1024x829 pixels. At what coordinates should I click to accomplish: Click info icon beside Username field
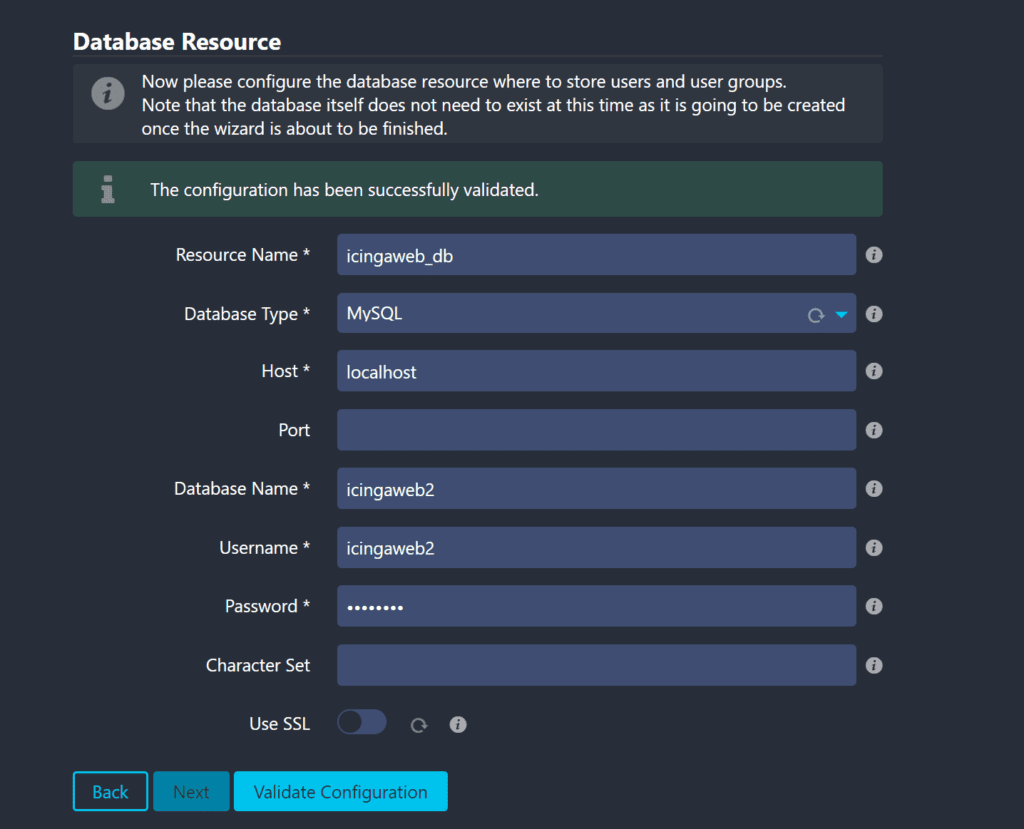[x=873, y=548]
